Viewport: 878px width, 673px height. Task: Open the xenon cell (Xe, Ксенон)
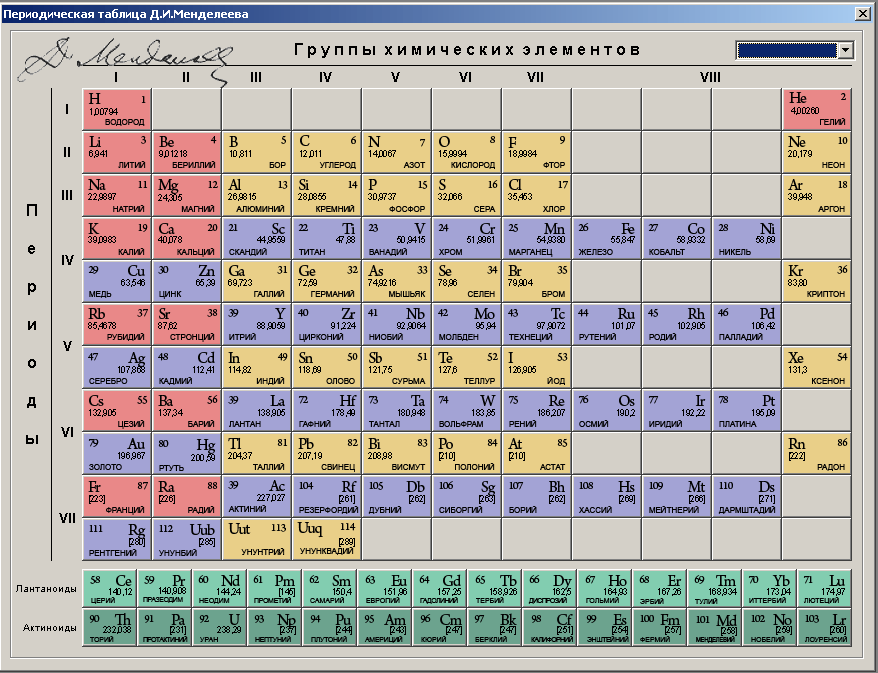[x=817, y=367]
